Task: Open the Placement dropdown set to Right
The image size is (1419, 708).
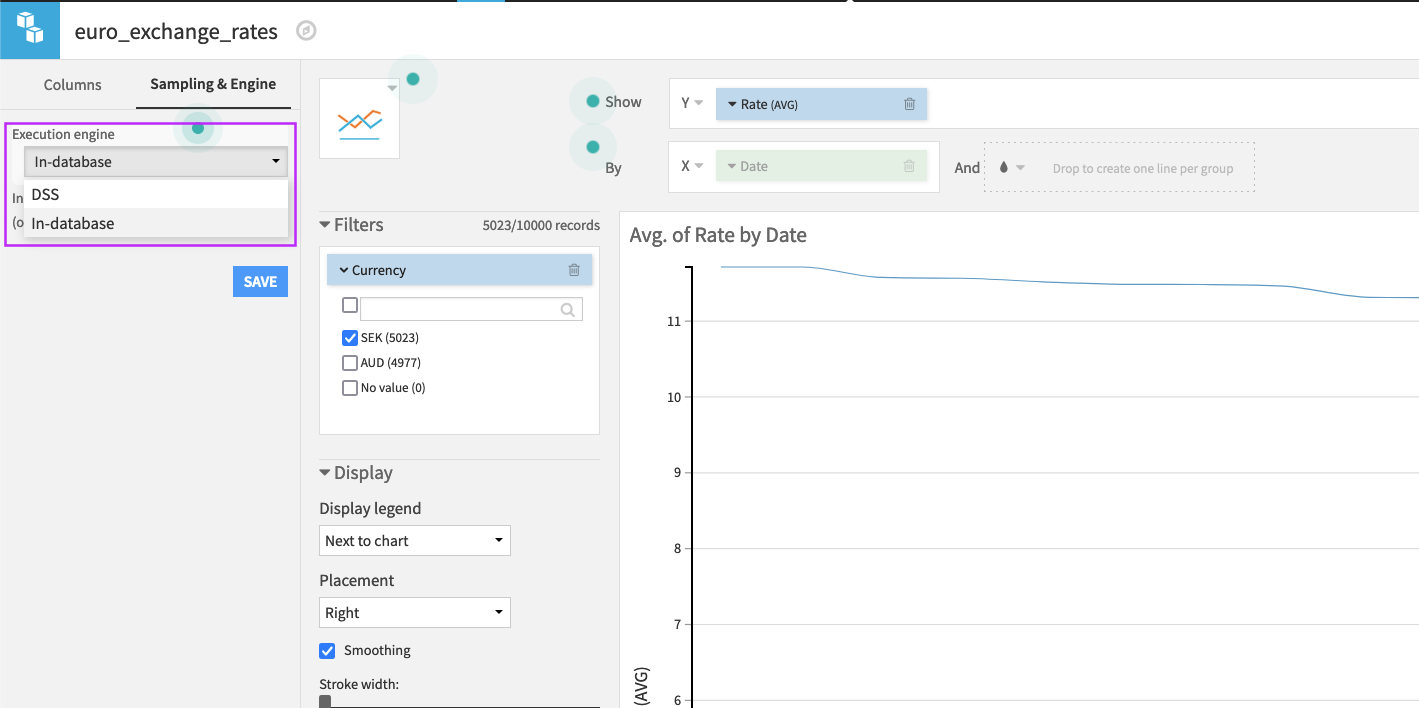Action: pyautogui.click(x=415, y=613)
